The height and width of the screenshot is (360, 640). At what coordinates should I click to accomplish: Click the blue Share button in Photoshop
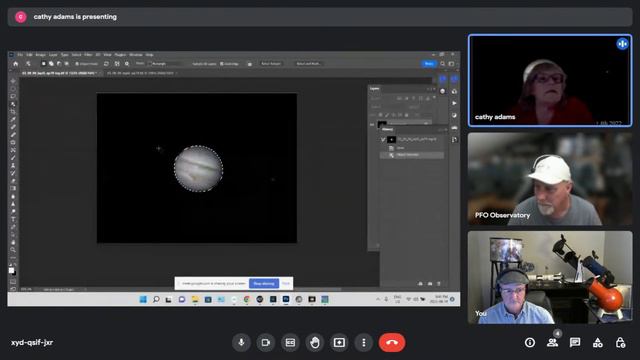(x=429, y=64)
